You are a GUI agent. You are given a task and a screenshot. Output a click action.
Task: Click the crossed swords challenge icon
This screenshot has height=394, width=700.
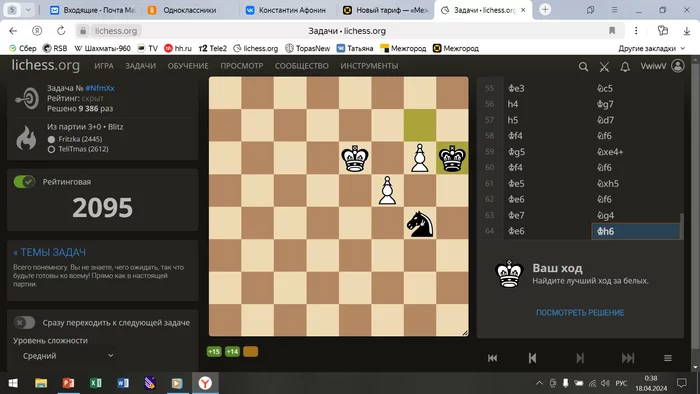(604, 66)
